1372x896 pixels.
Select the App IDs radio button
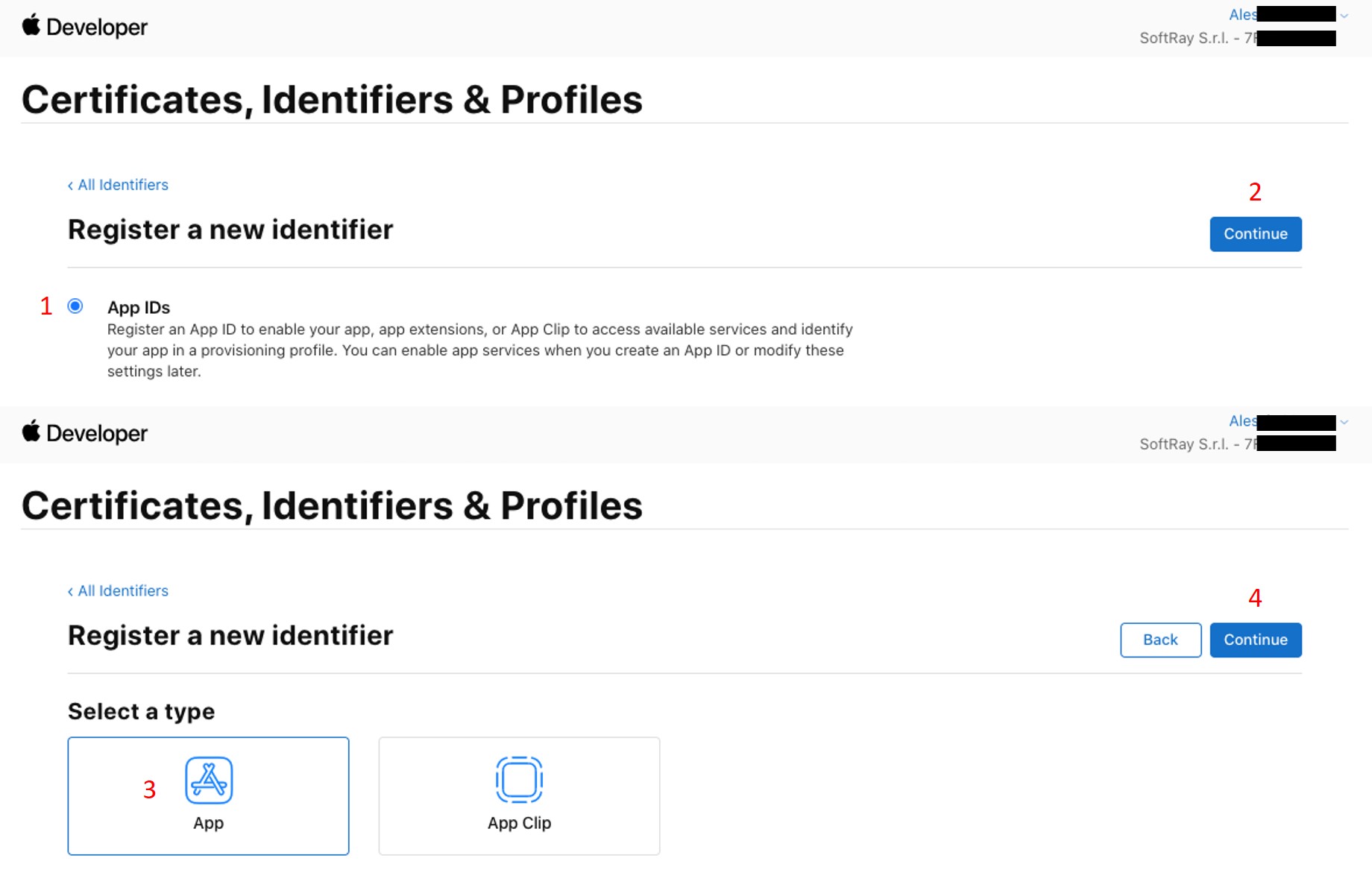(x=75, y=306)
